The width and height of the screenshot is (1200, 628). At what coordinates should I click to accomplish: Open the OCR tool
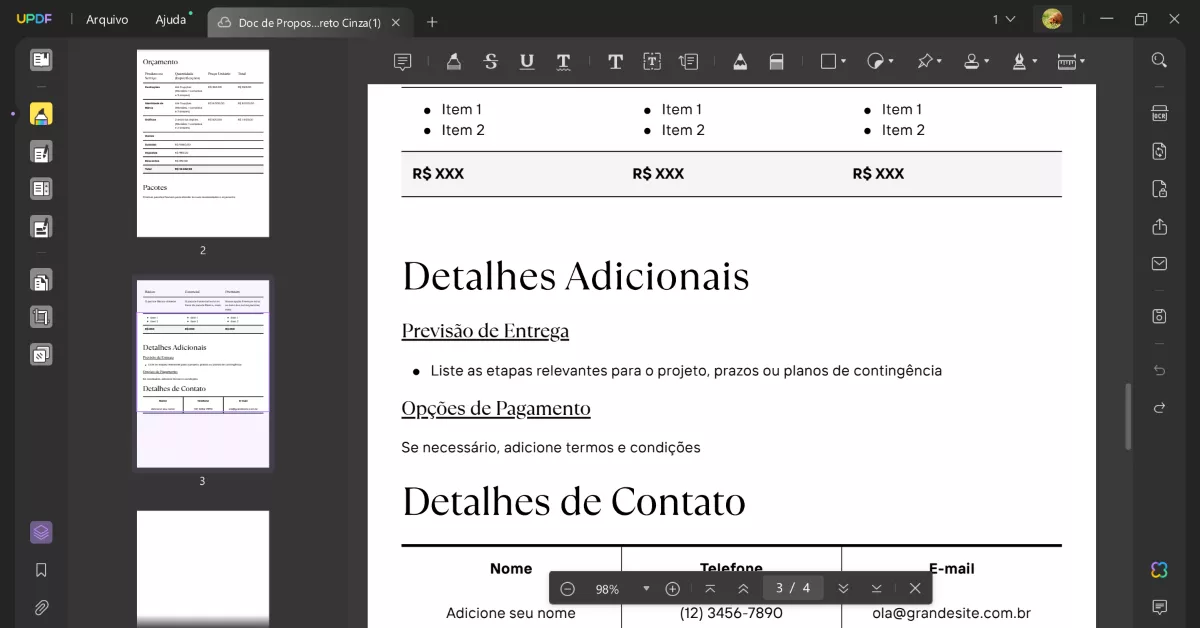pyautogui.click(x=1158, y=114)
